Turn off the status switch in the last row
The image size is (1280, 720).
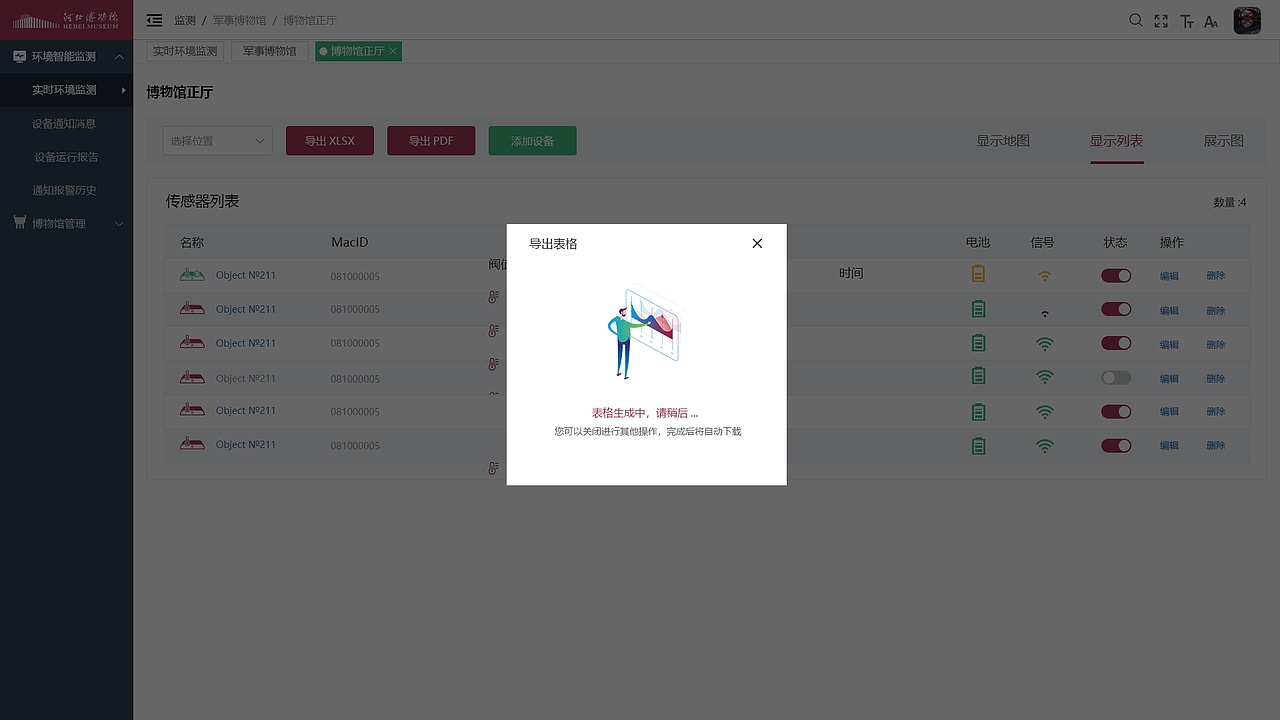pos(1116,445)
